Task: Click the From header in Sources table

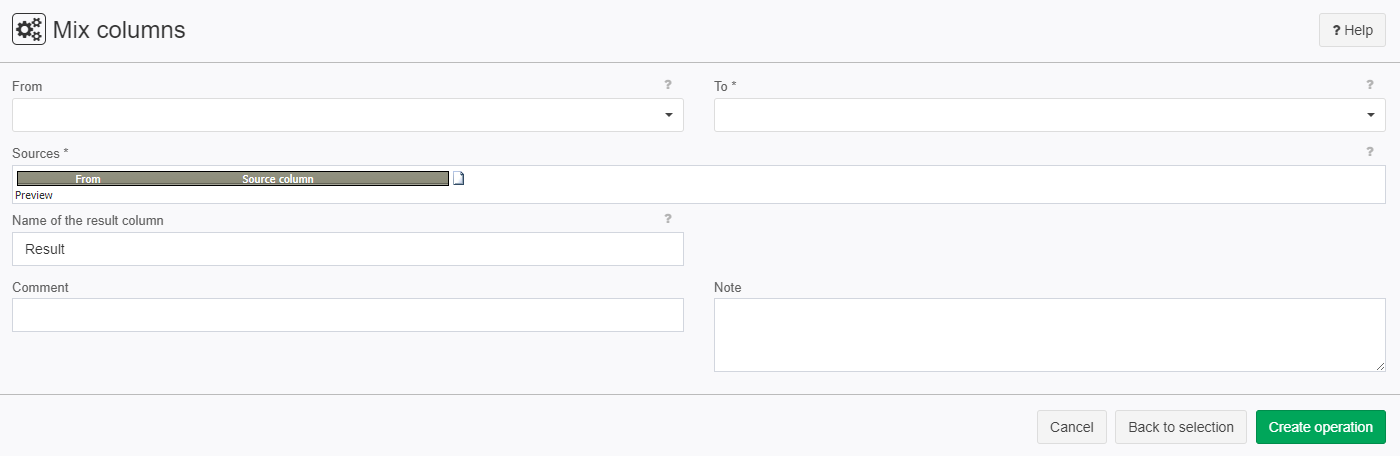Action: point(88,179)
